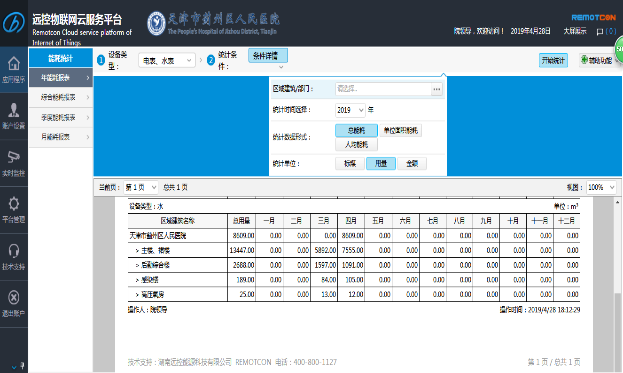Expand the 后勤综合楼 row
Viewport: 623px width, 373px height.
coord(137,265)
